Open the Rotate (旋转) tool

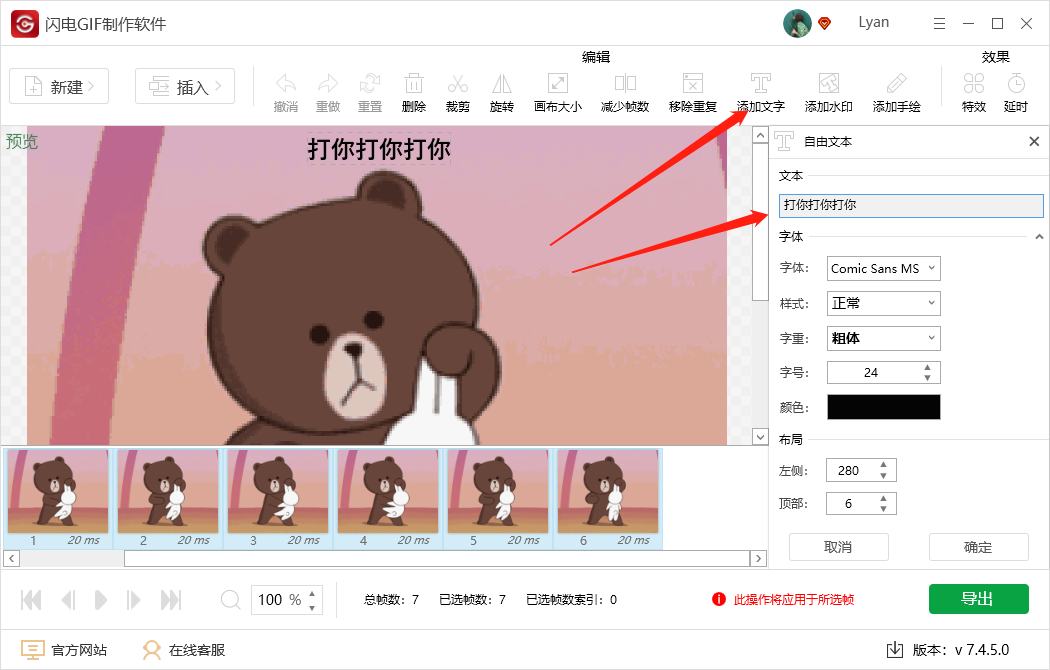coord(502,84)
